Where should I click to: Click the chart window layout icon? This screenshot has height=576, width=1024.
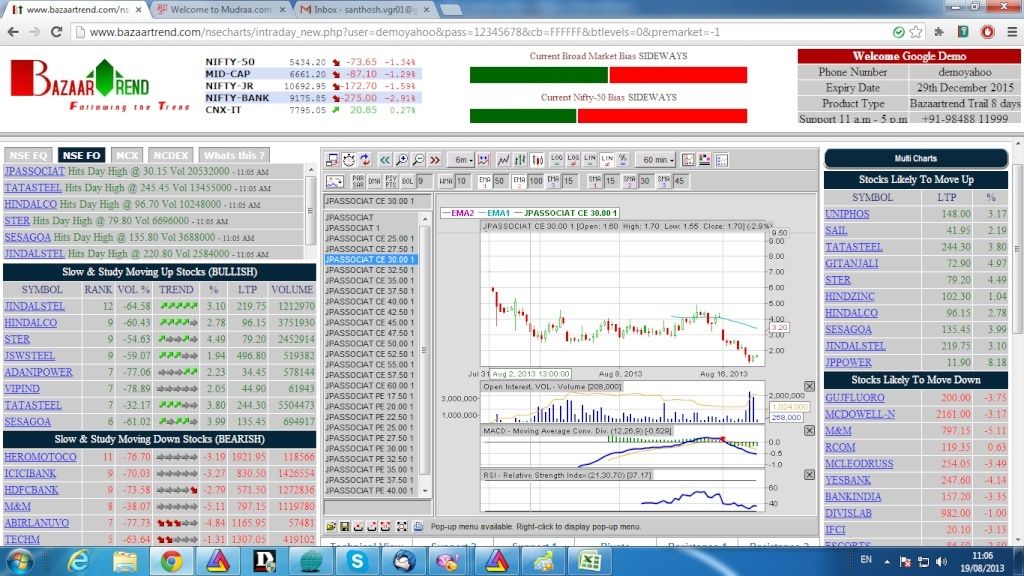332,160
